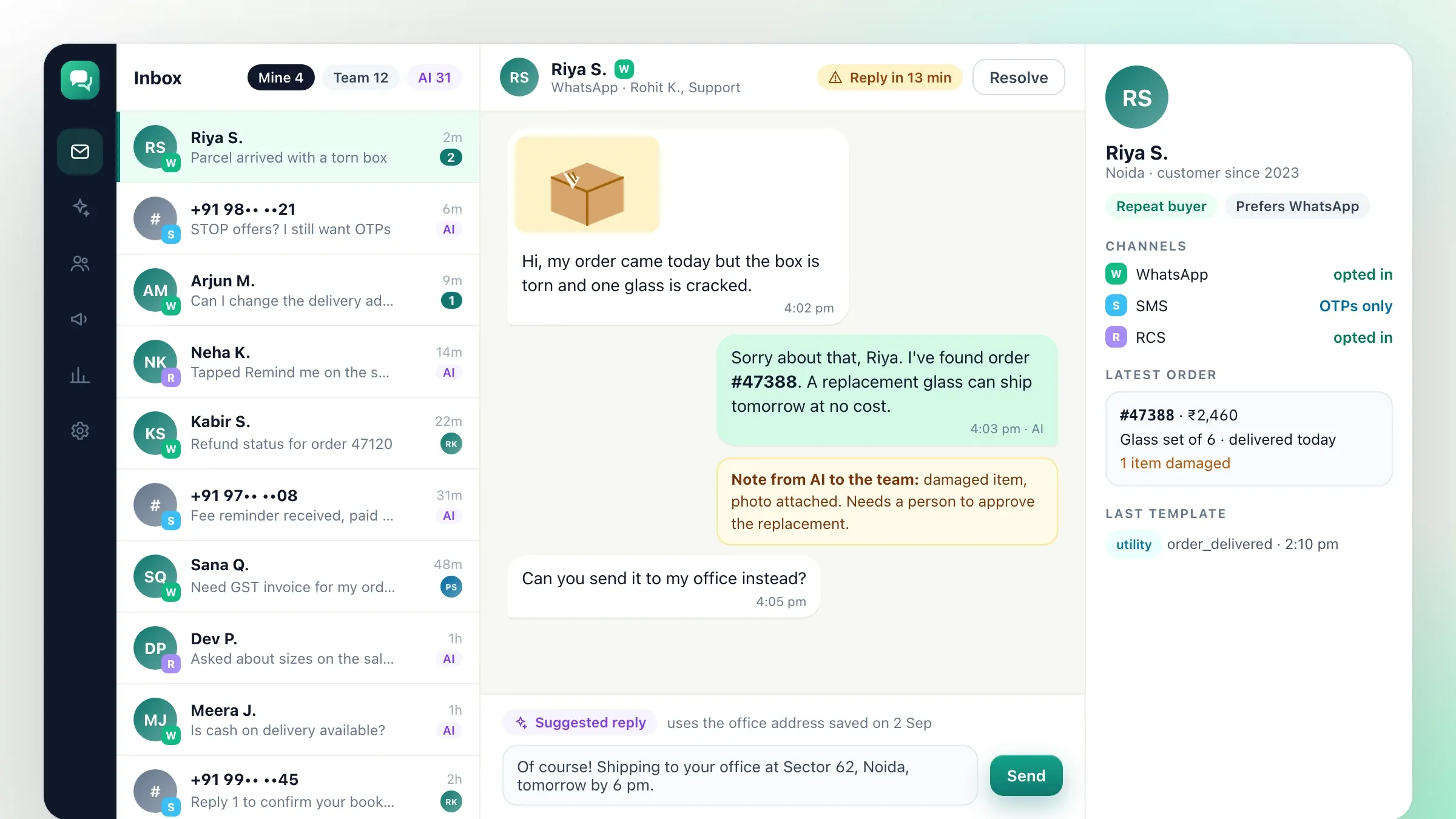
Task: Click the RK assignee avatar on Kabir S. row
Action: coord(451,444)
